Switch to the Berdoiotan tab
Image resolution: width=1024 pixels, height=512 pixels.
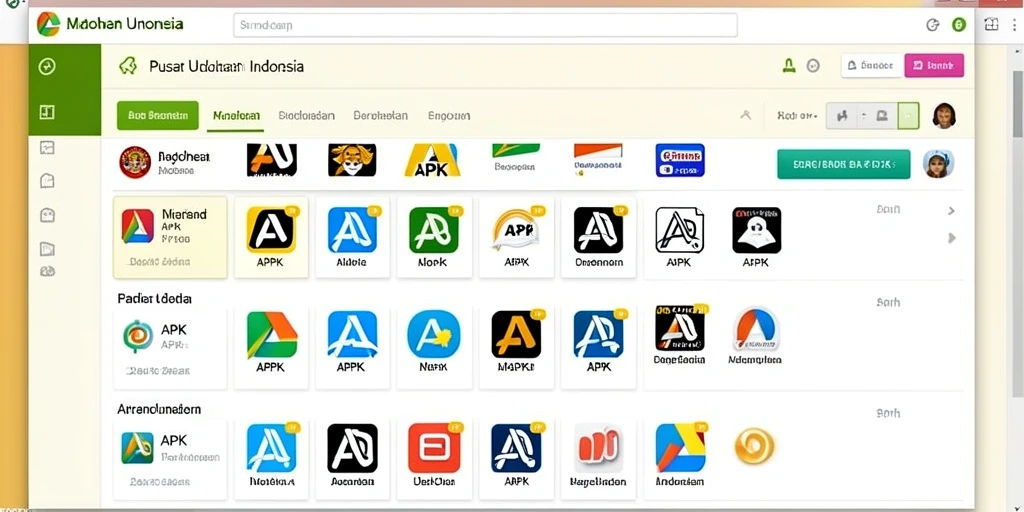coord(380,116)
